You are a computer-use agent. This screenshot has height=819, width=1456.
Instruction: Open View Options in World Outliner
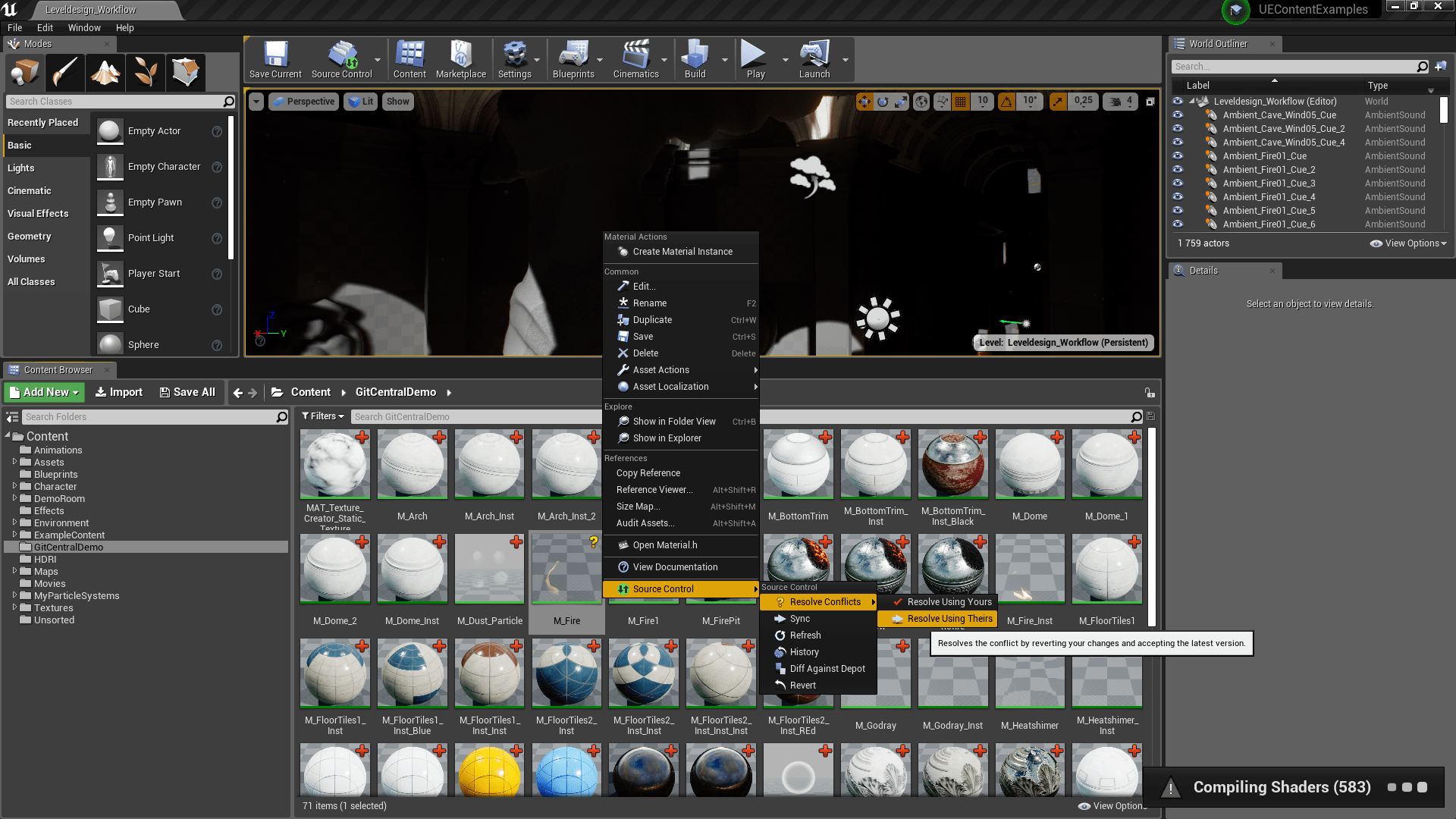point(1408,243)
